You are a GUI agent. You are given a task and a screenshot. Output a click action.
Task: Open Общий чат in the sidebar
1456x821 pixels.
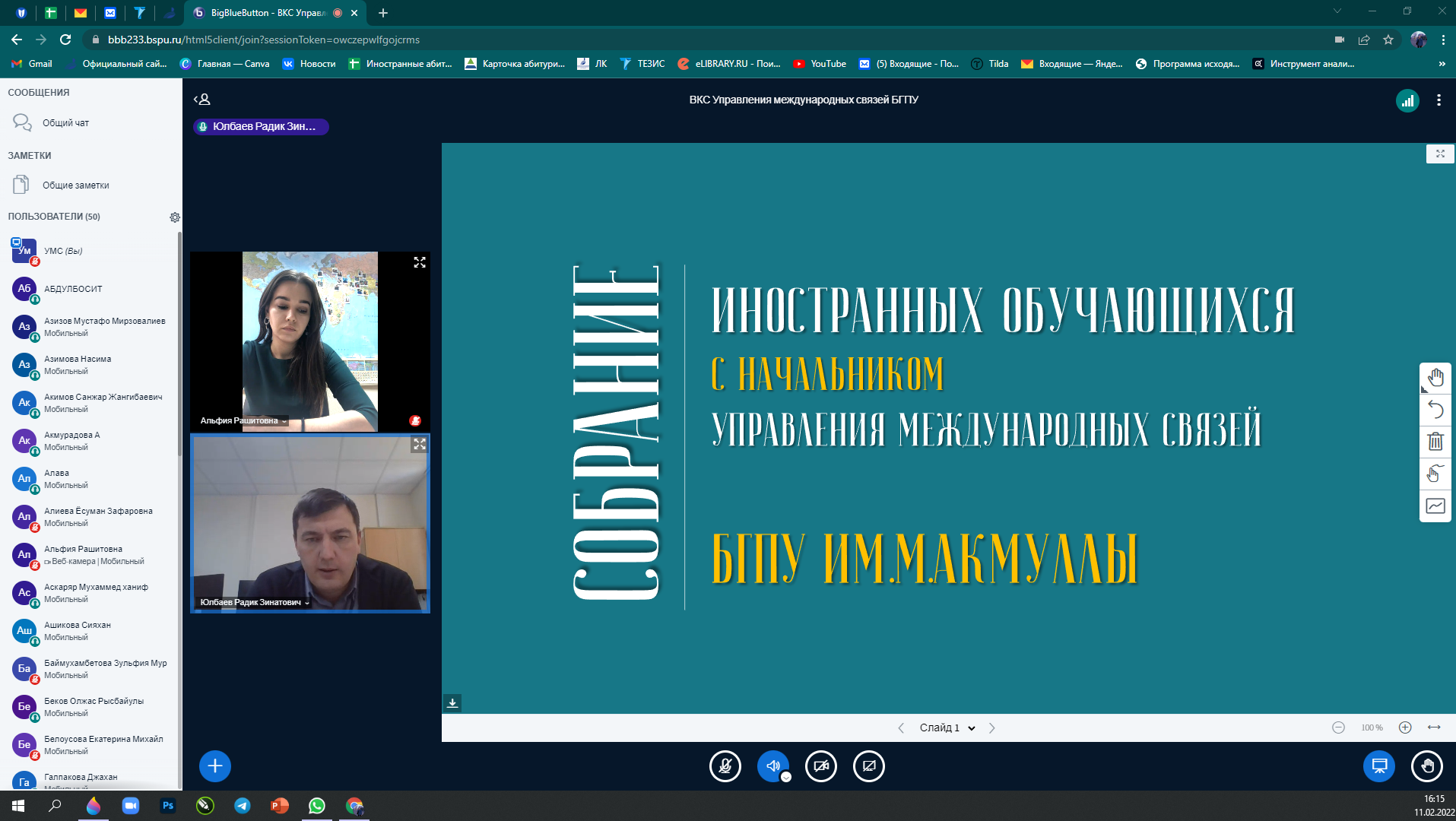coord(65,123)
